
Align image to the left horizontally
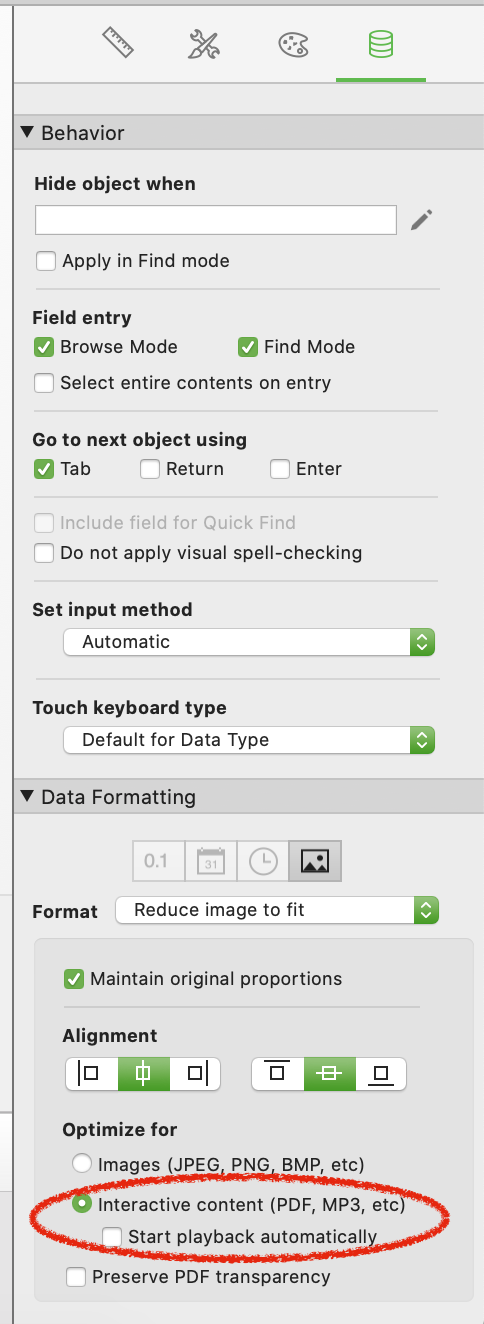point(90,1074)
